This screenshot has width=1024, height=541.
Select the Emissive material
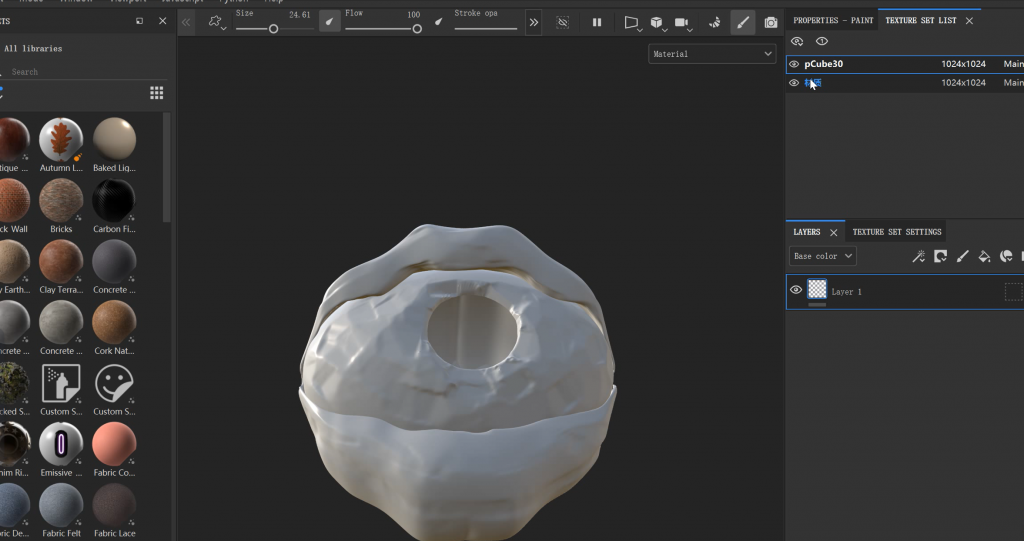click(61, 450)
